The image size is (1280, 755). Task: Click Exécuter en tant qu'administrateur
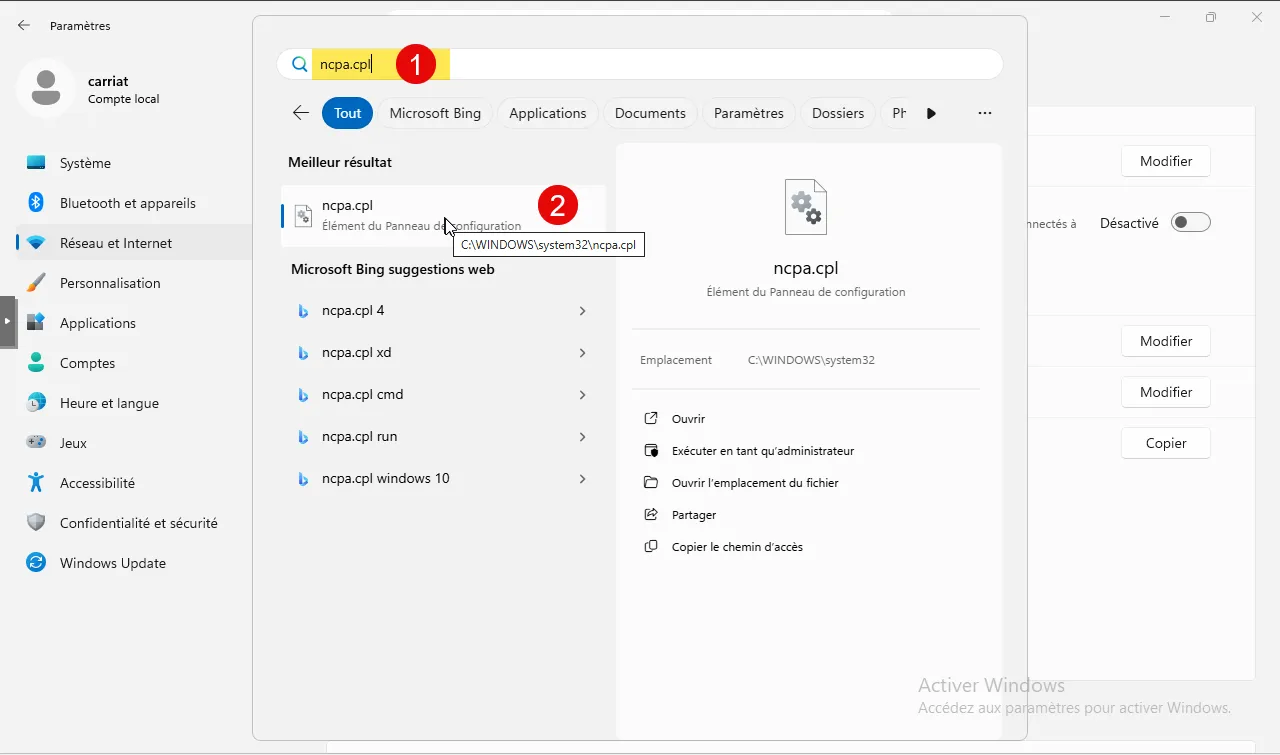pyautogui.click(x=762, y=451)
